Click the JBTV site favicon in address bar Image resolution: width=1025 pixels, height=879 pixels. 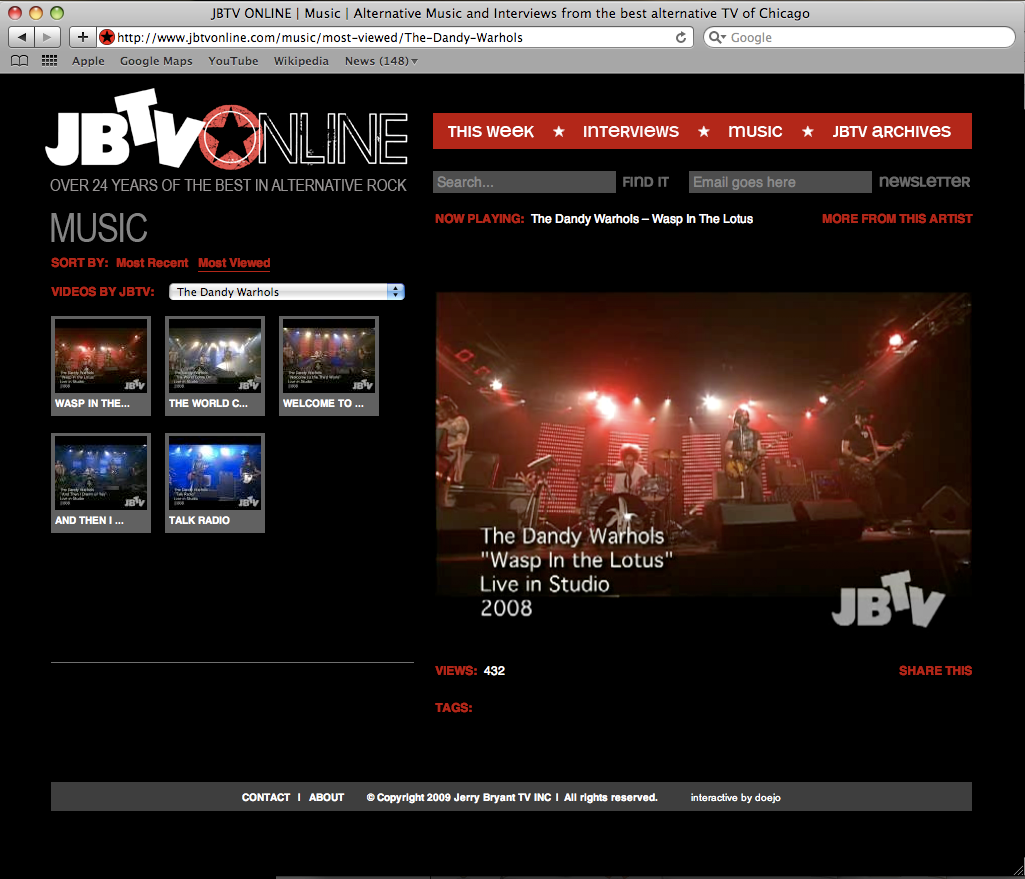(107, 37)
